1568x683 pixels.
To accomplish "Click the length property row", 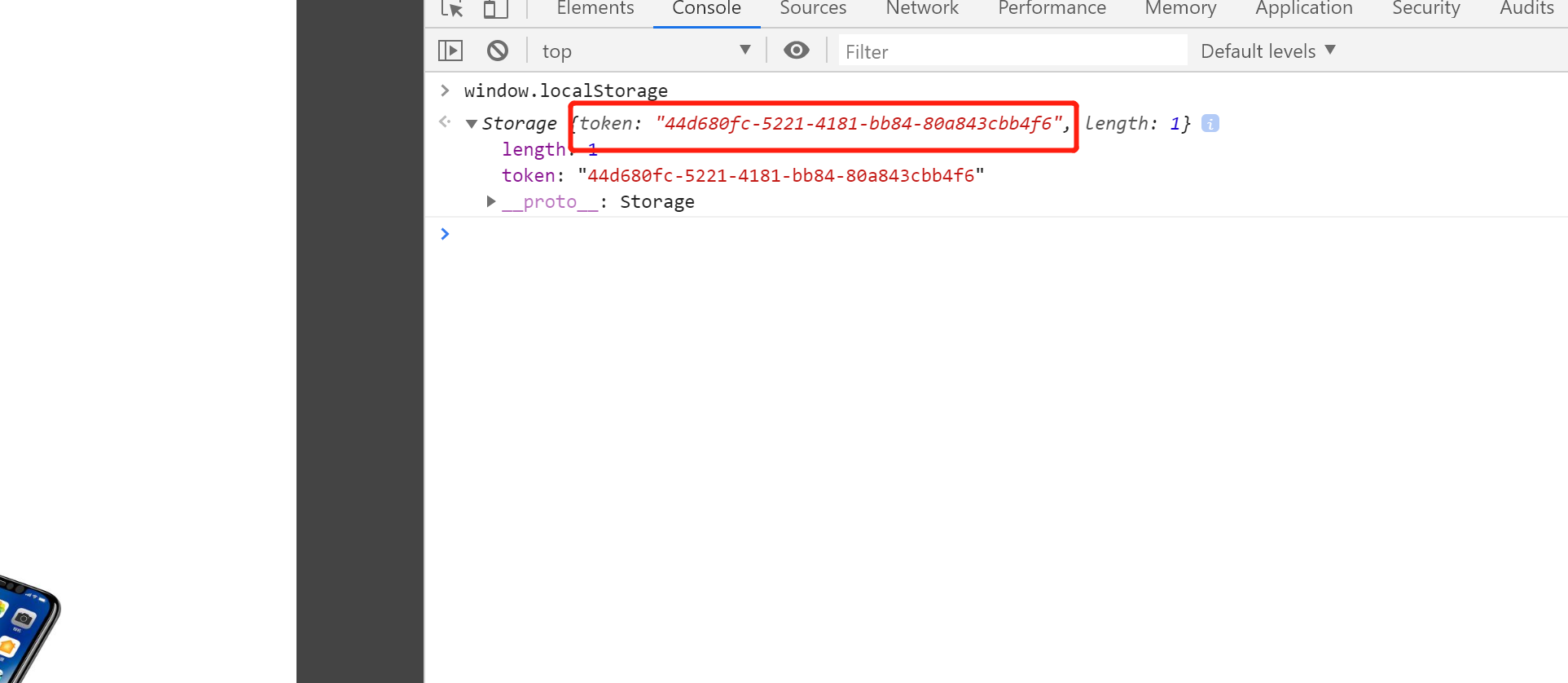I will click(x=550, y=149).
